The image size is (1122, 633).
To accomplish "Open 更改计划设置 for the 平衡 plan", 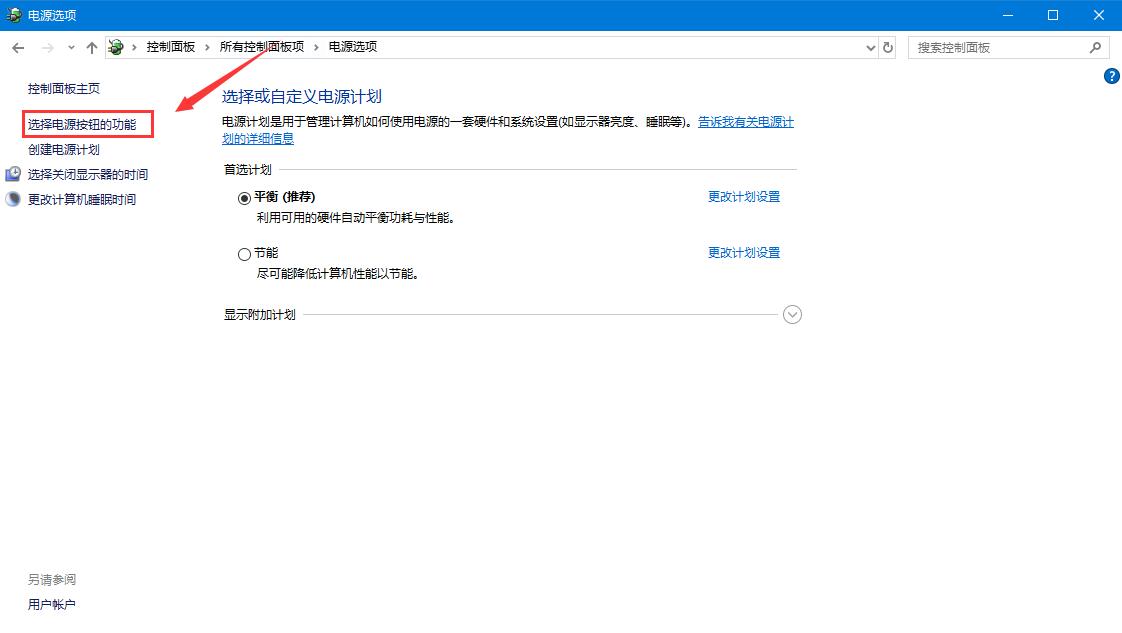I will coord(743,197).
